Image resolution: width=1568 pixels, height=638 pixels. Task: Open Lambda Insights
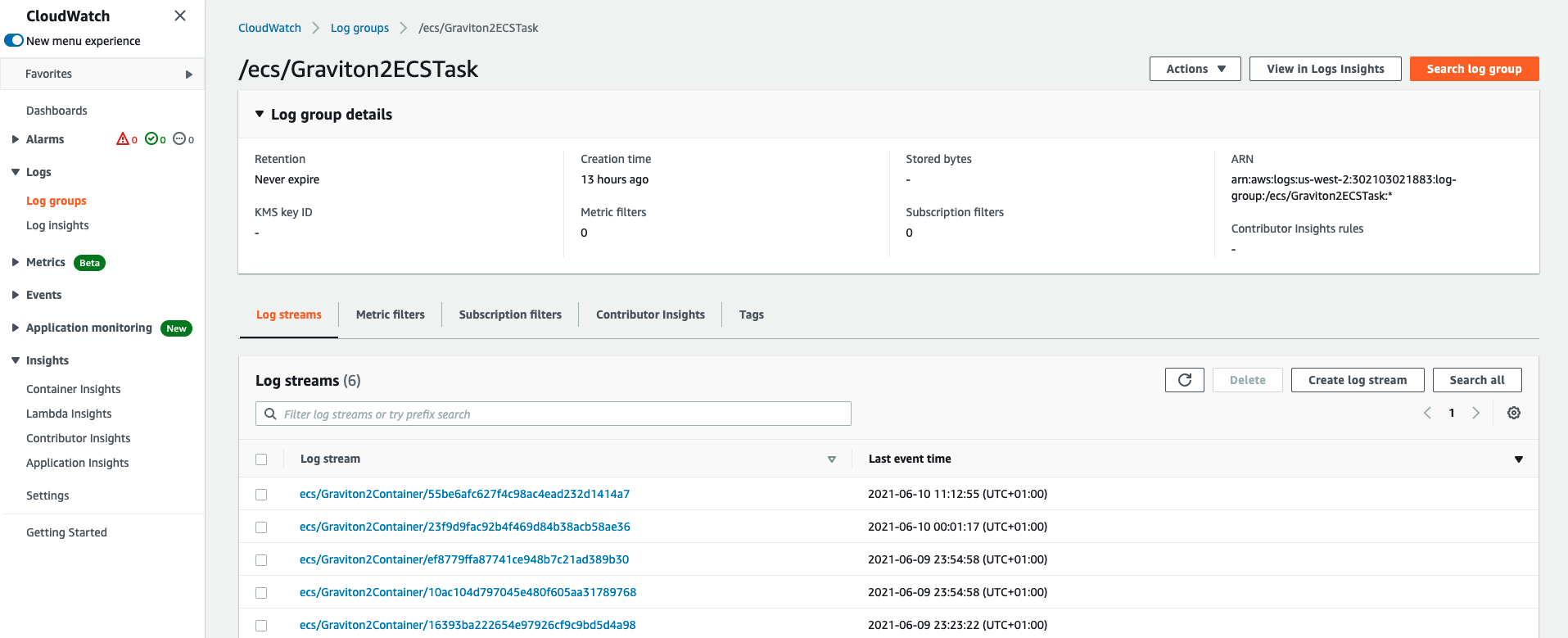tap(69, 414)
